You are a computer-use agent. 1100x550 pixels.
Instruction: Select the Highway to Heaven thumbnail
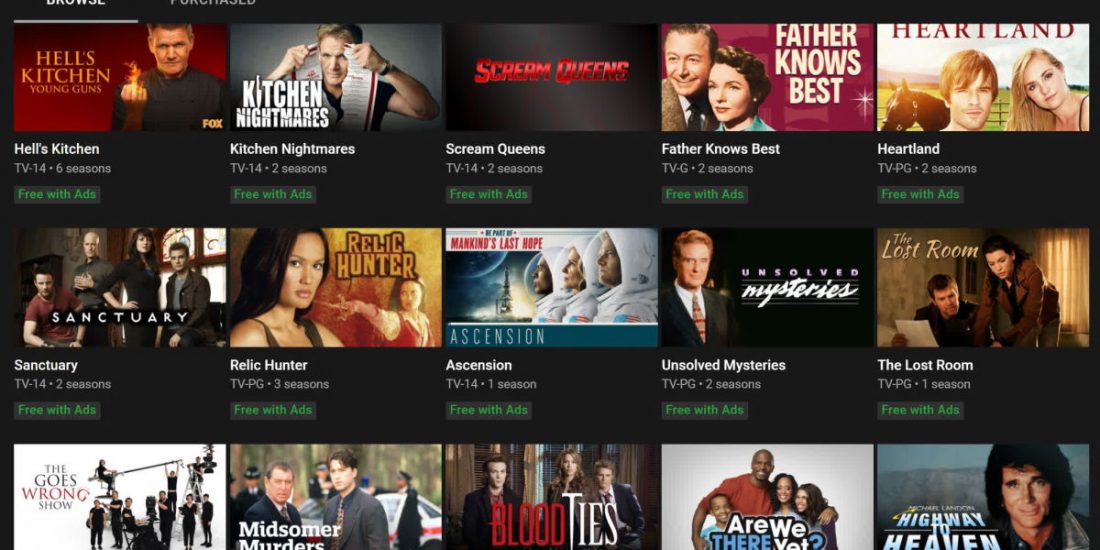coord(983,497)
